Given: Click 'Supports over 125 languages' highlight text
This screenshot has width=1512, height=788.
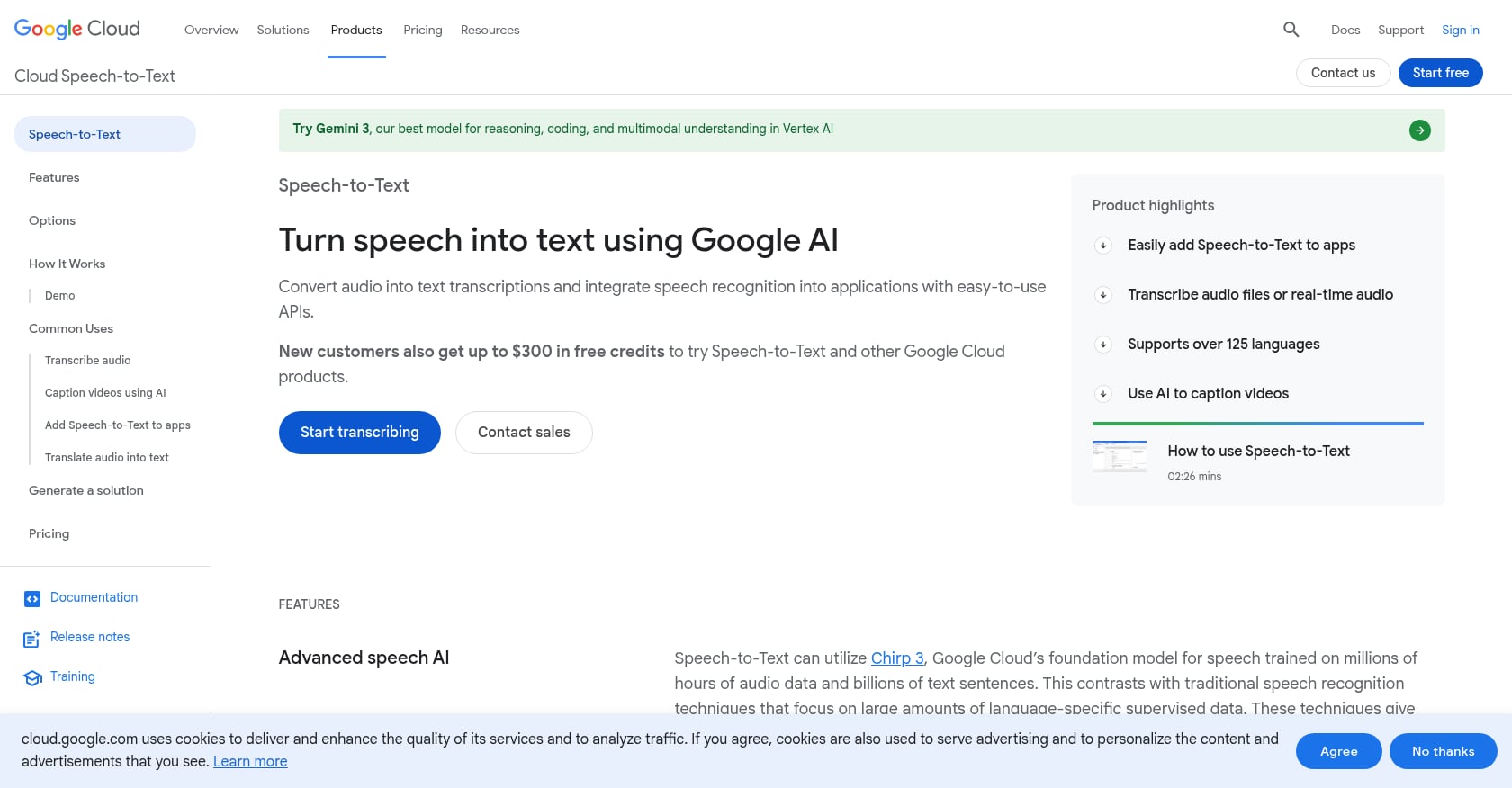Looking at the screenshot, I should click(x=1223, y=345).
